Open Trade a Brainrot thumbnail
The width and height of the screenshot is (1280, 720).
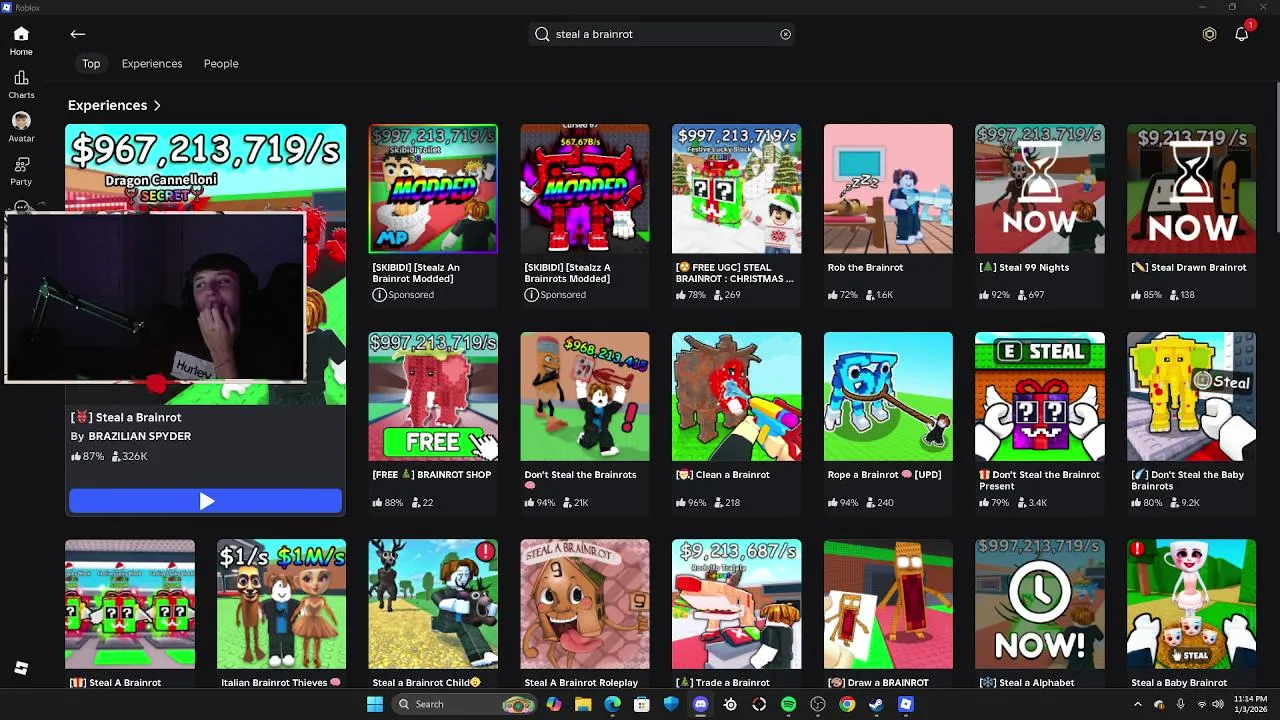(736, 604)
